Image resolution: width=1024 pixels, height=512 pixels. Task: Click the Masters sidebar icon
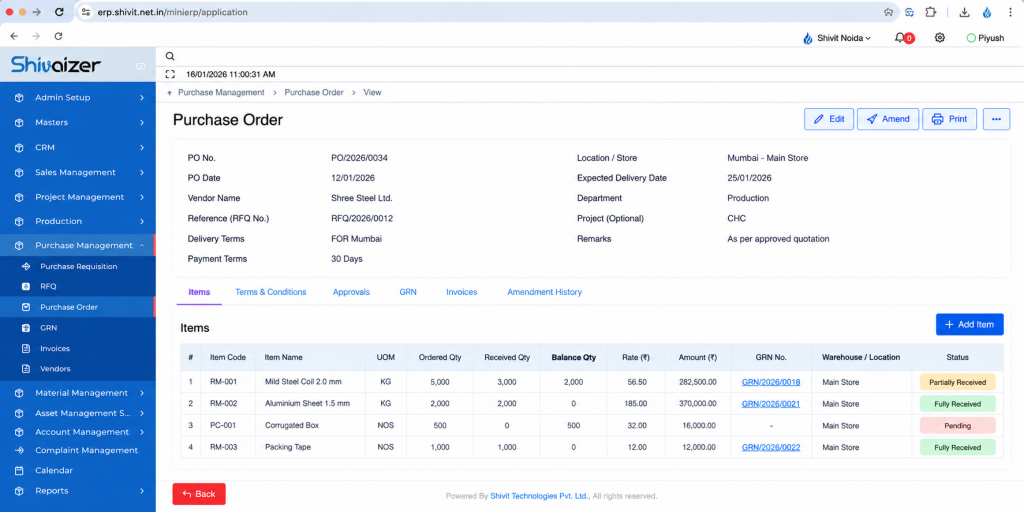tap(19, 123)
